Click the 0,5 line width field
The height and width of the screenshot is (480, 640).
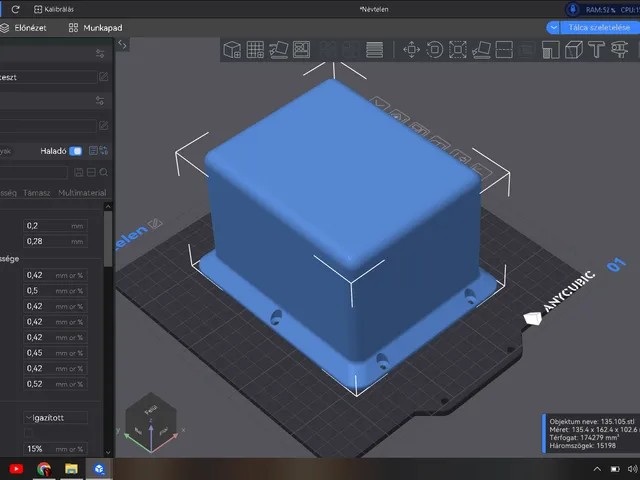pyautogui.click(x=56, y=291)
